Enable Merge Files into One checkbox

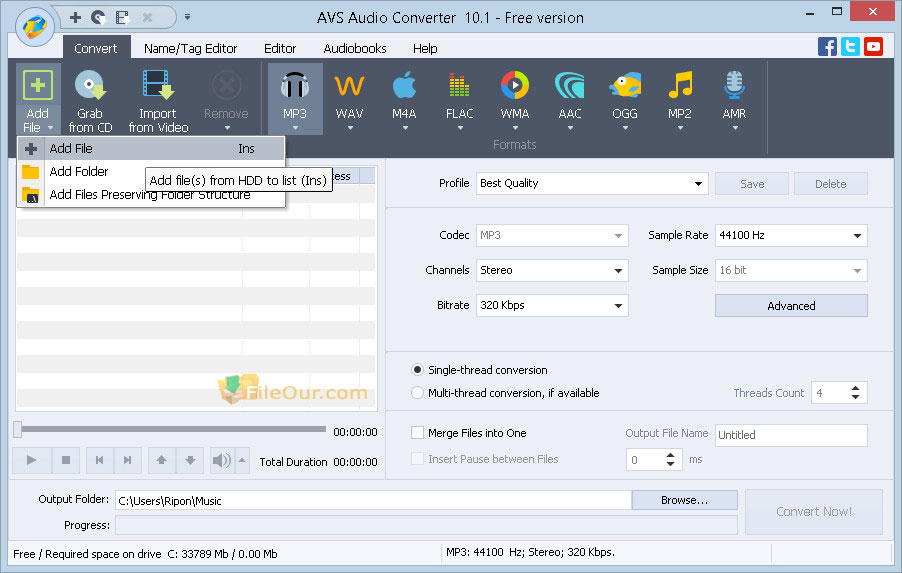[x=418, y=433]
